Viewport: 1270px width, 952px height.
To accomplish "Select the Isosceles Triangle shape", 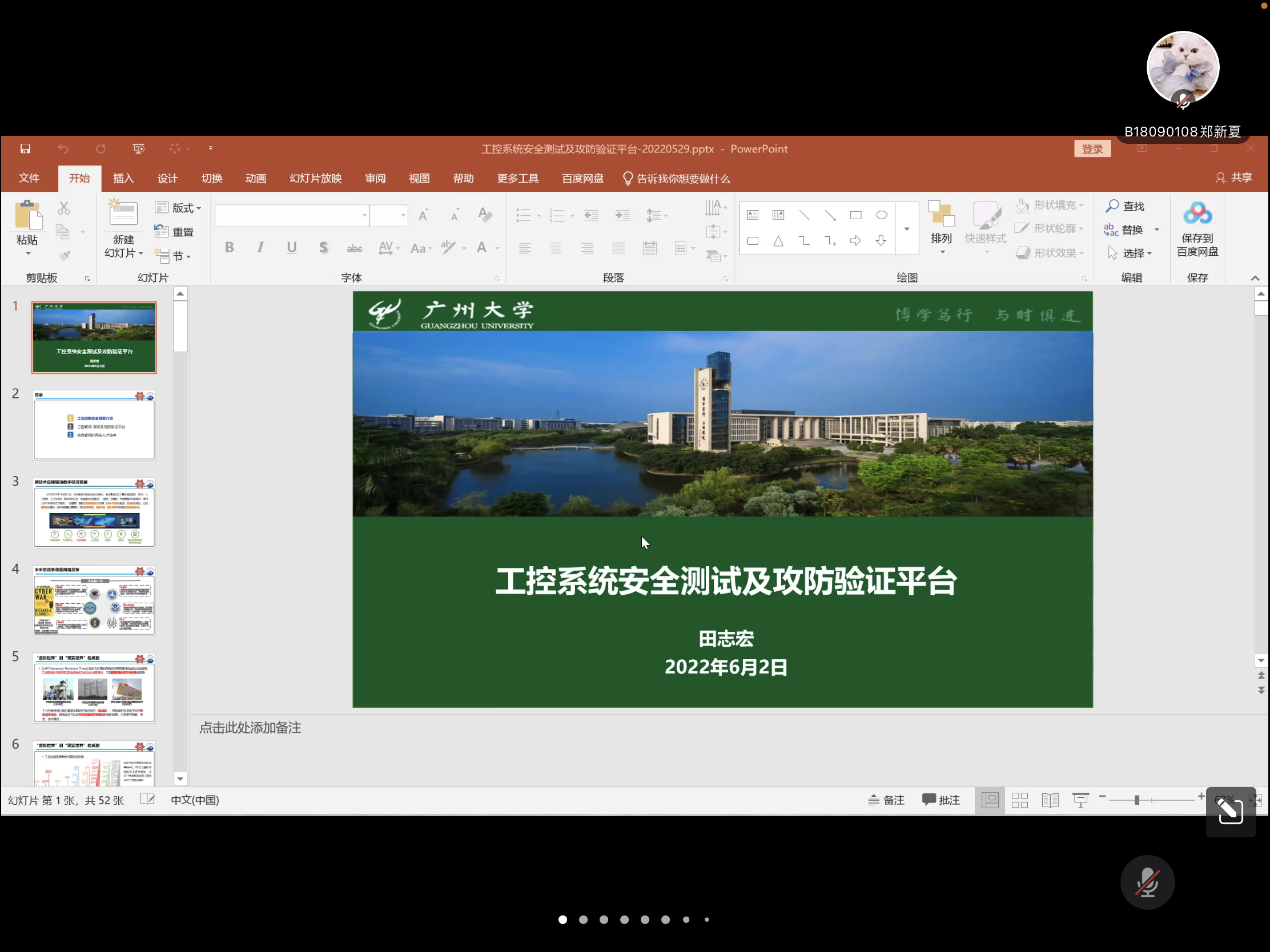I will [778, 241].
